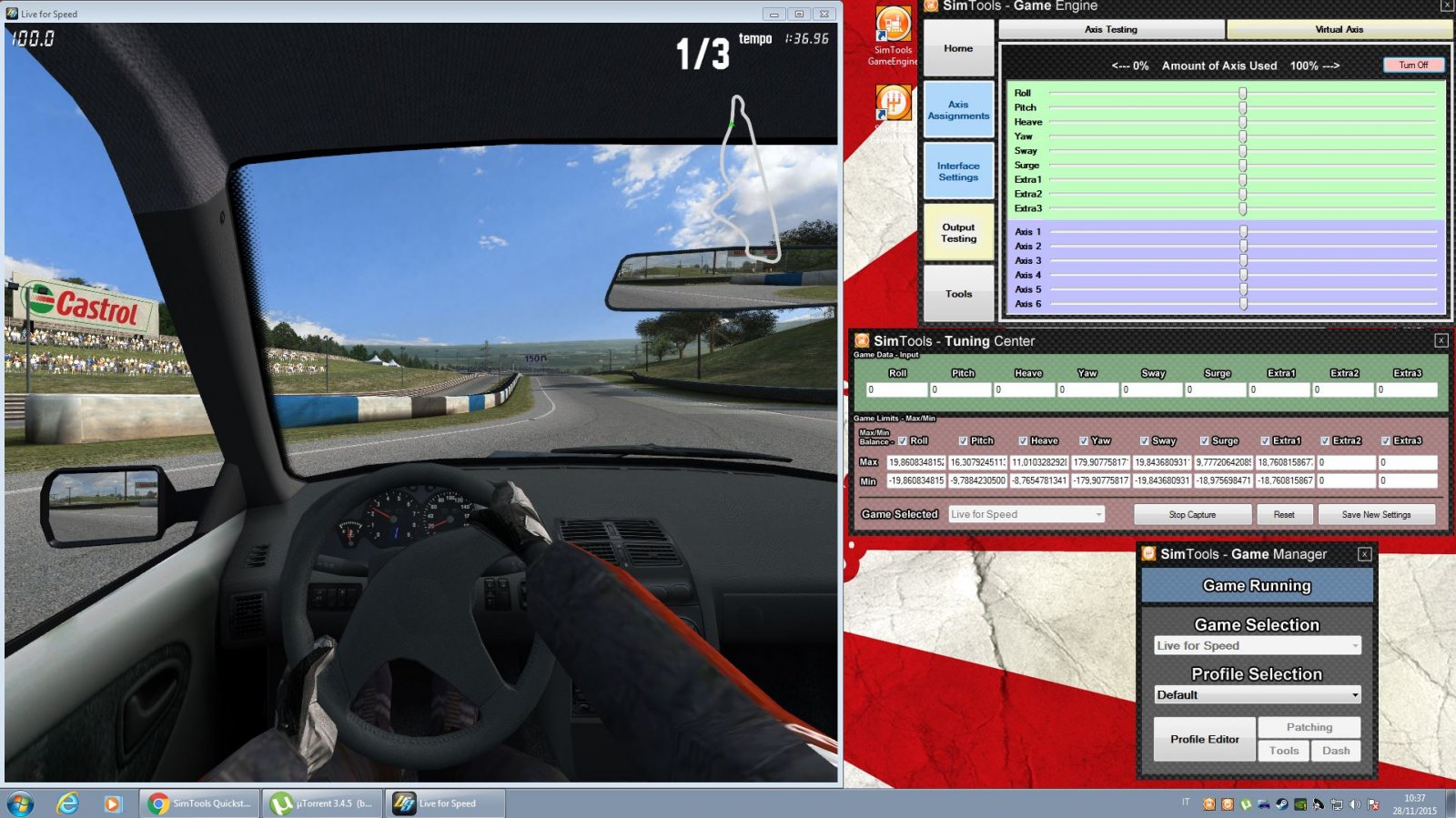Toggle the Sway Max/Min balance checkbox
This screenshot has width=1456, height=818.
(1144, 440)
